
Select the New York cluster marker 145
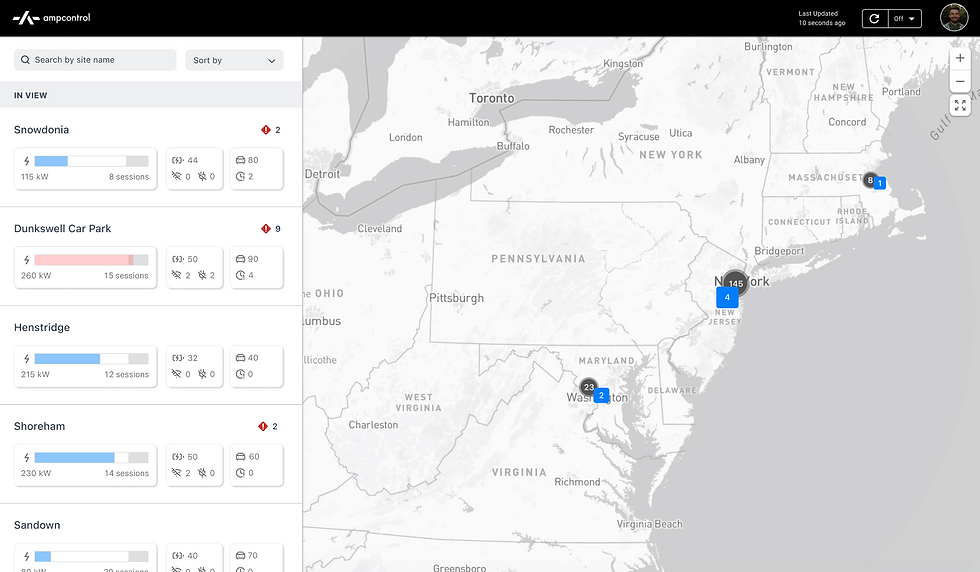(736, 283)
